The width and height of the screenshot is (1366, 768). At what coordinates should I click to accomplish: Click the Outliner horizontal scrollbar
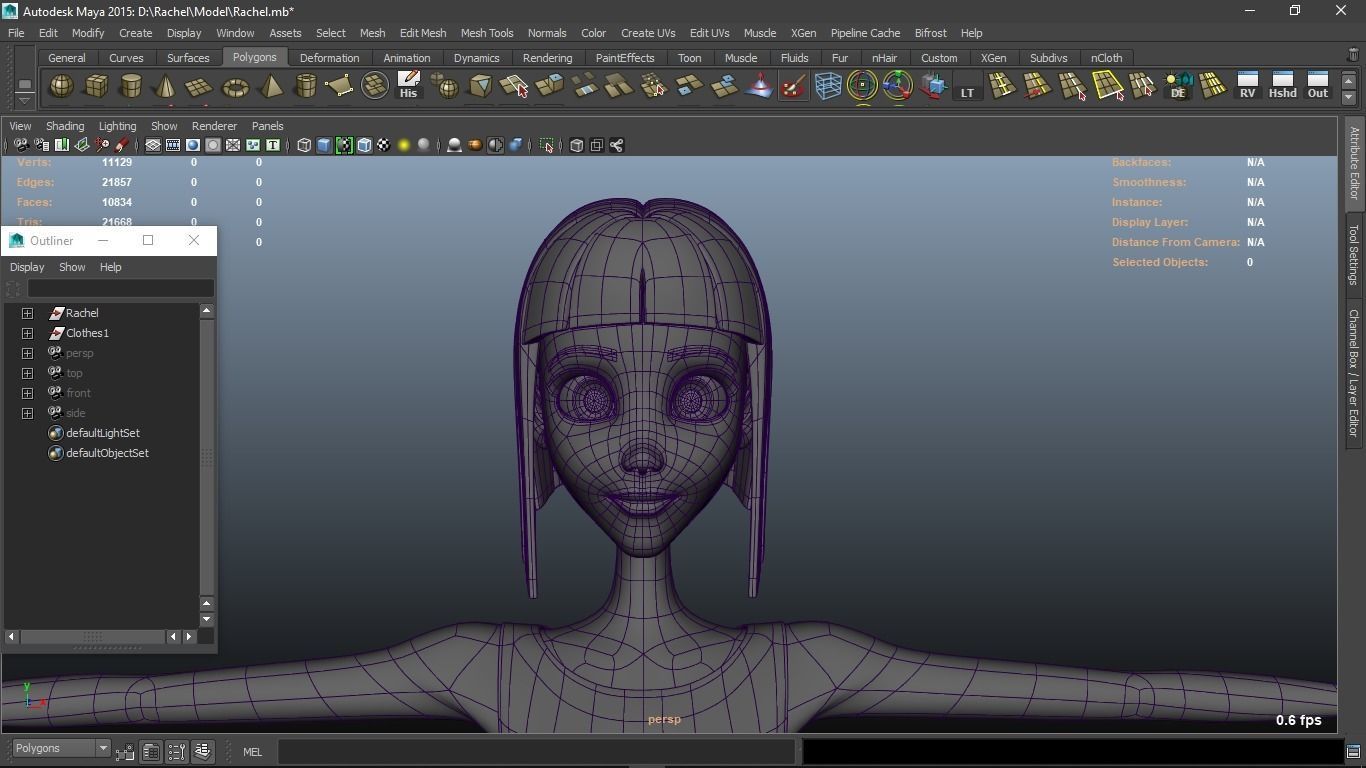coord(92,636)
